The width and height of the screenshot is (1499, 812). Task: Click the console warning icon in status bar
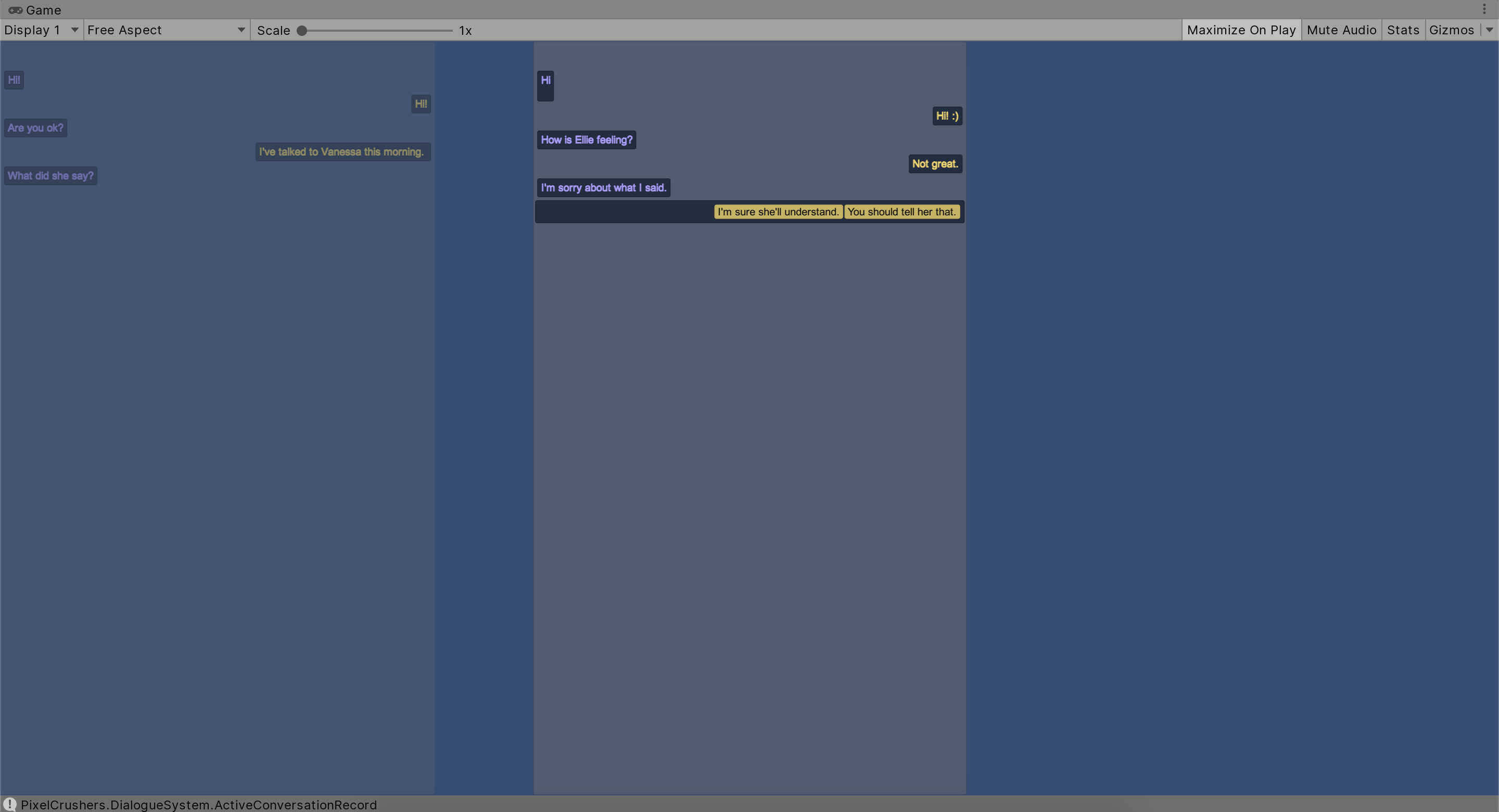click(10, 804)
